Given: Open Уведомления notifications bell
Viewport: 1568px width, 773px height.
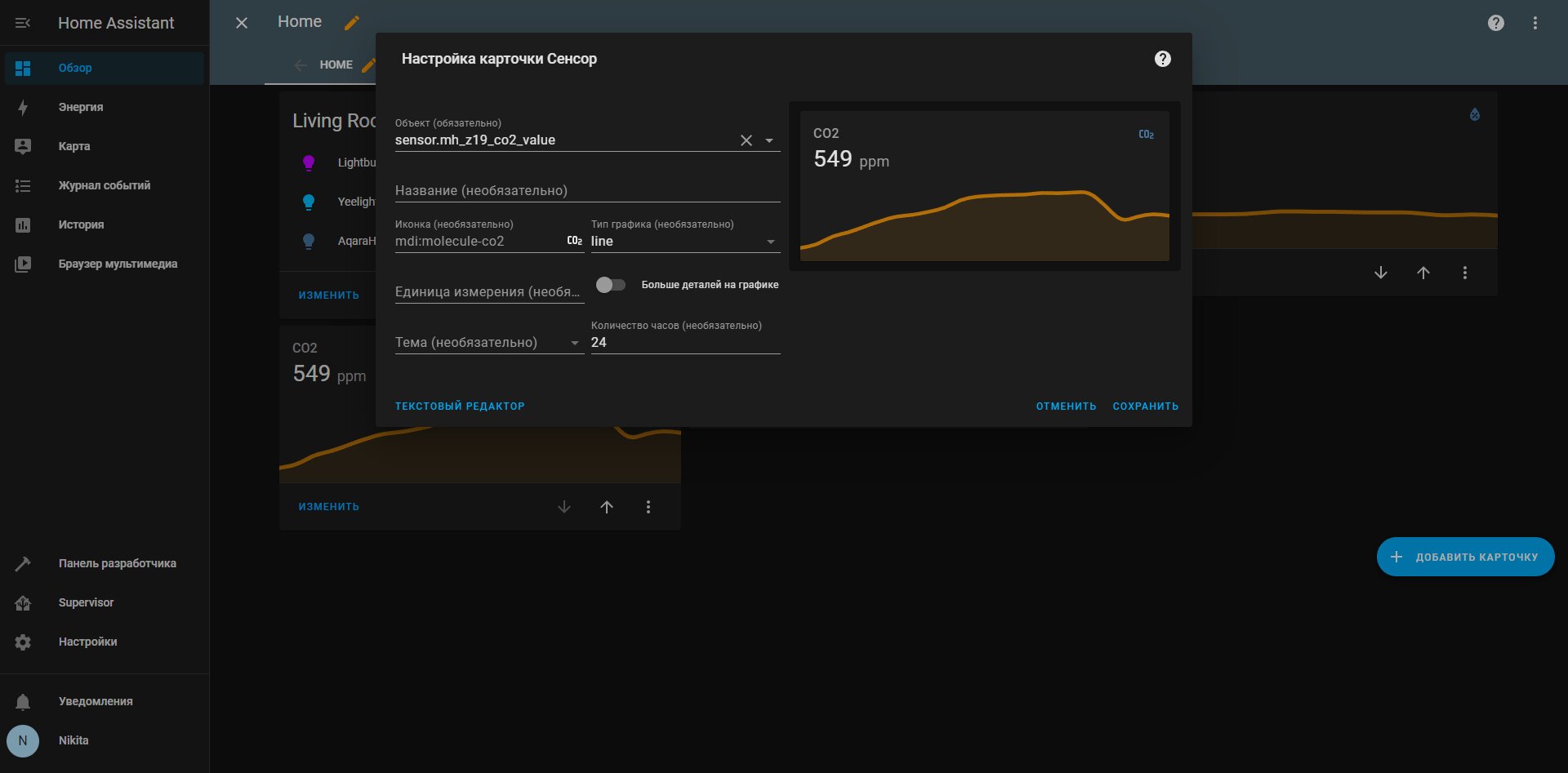Looking at the screenshot, I should click(104, 701).
